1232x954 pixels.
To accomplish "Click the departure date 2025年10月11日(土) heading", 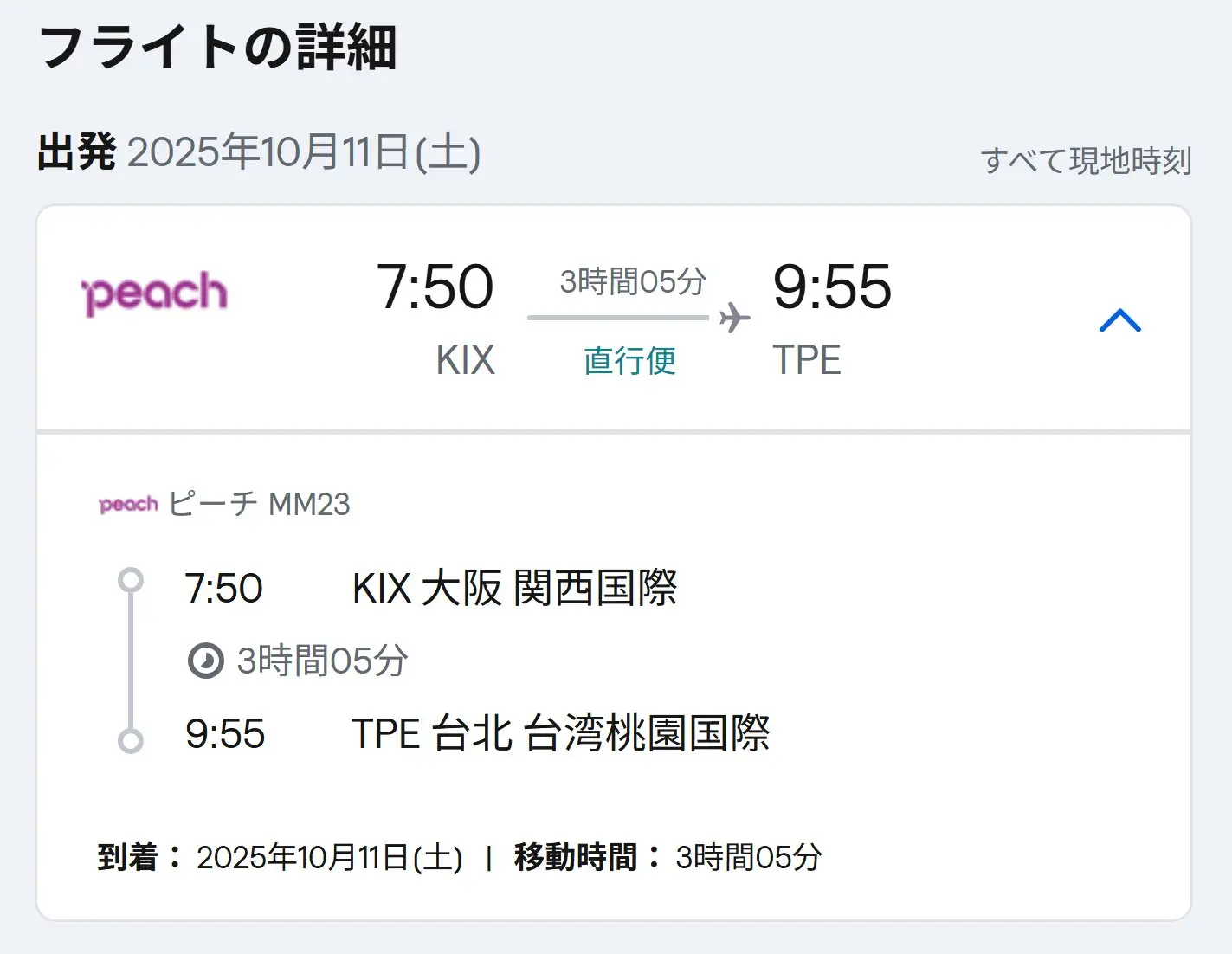I will click(304, 152).
